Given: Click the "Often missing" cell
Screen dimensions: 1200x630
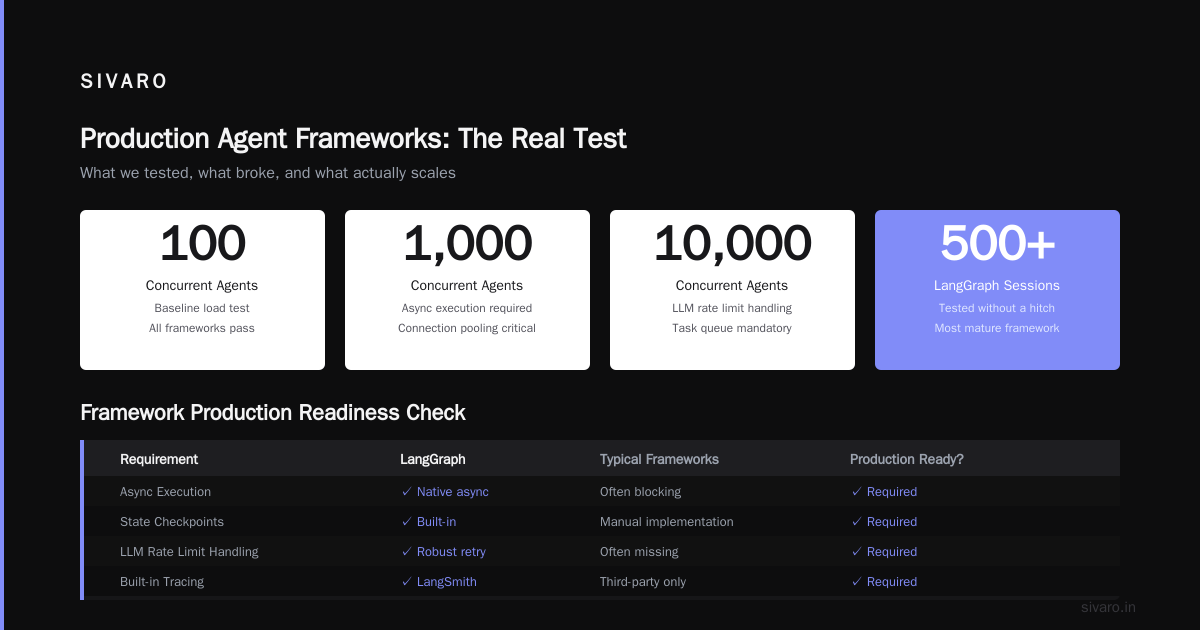Looking at the screenshot, I should tap(639, 552).
